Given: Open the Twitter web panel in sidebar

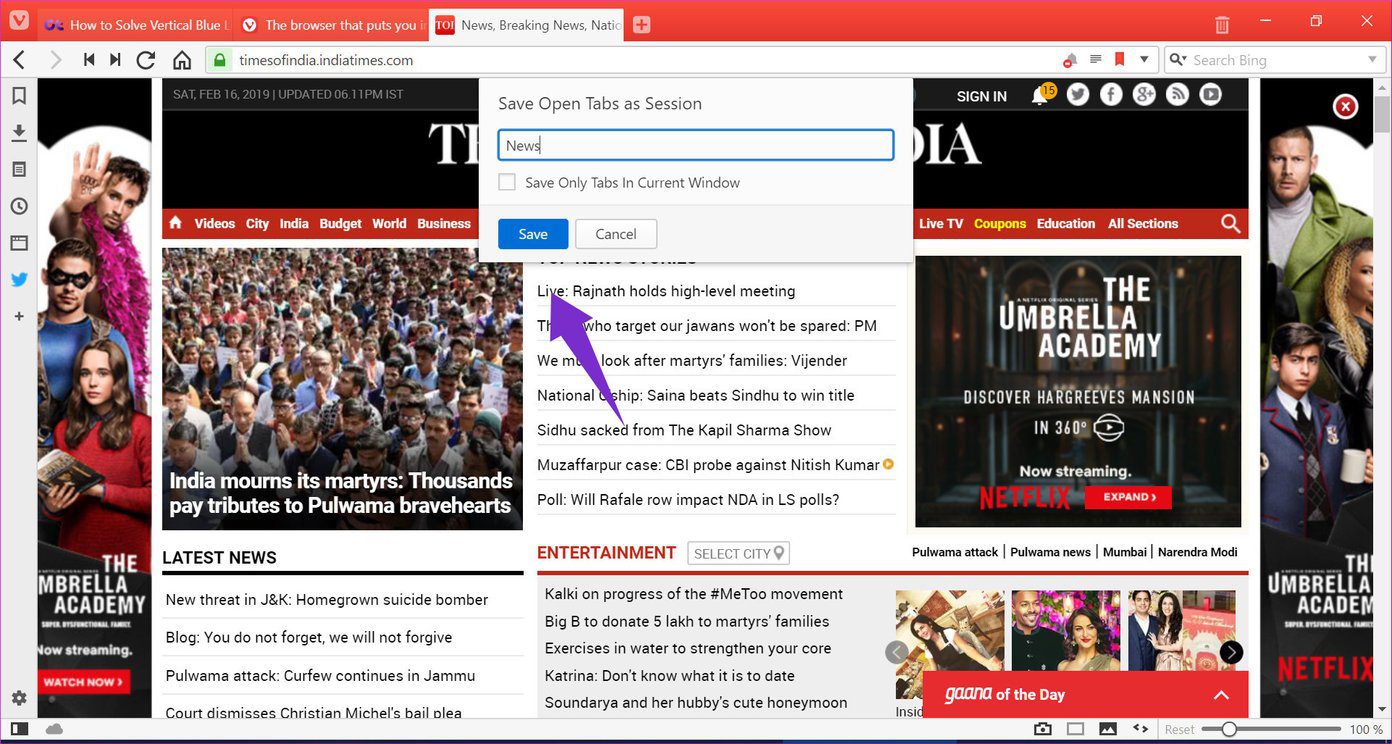Looking at the screenshot, I should [x=19, y=280].
